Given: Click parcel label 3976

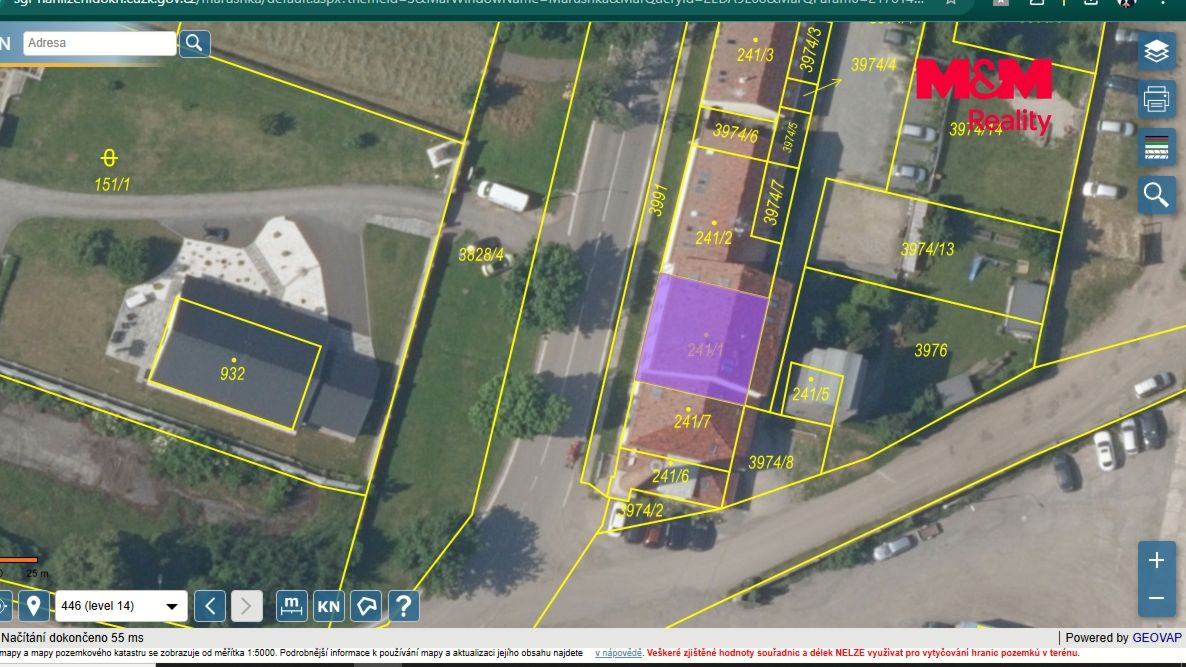Looking at the screenshot, I should [x=930, y=350].
